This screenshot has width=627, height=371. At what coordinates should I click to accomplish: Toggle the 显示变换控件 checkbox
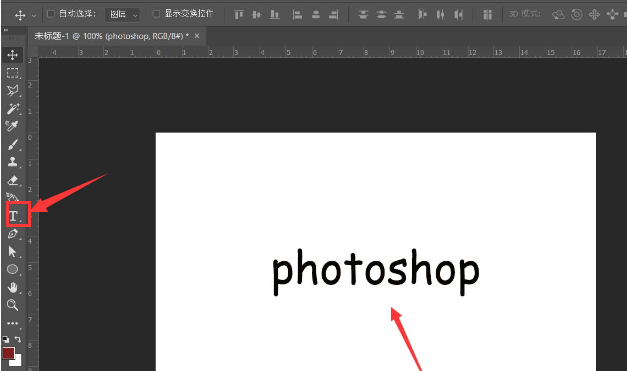(156, 14)
